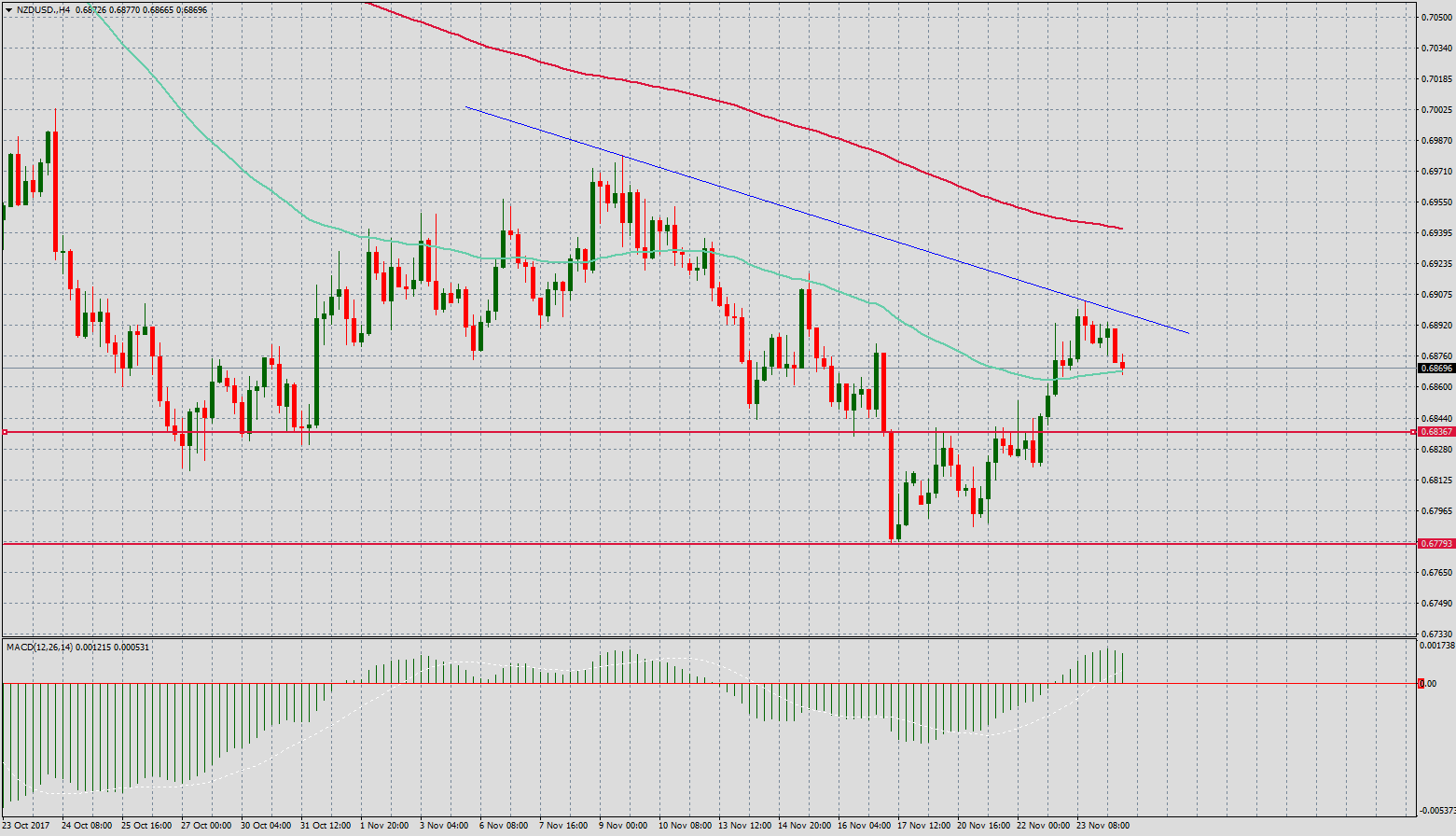Click the 0.70500 value on the price scale

coord(1434,17)
